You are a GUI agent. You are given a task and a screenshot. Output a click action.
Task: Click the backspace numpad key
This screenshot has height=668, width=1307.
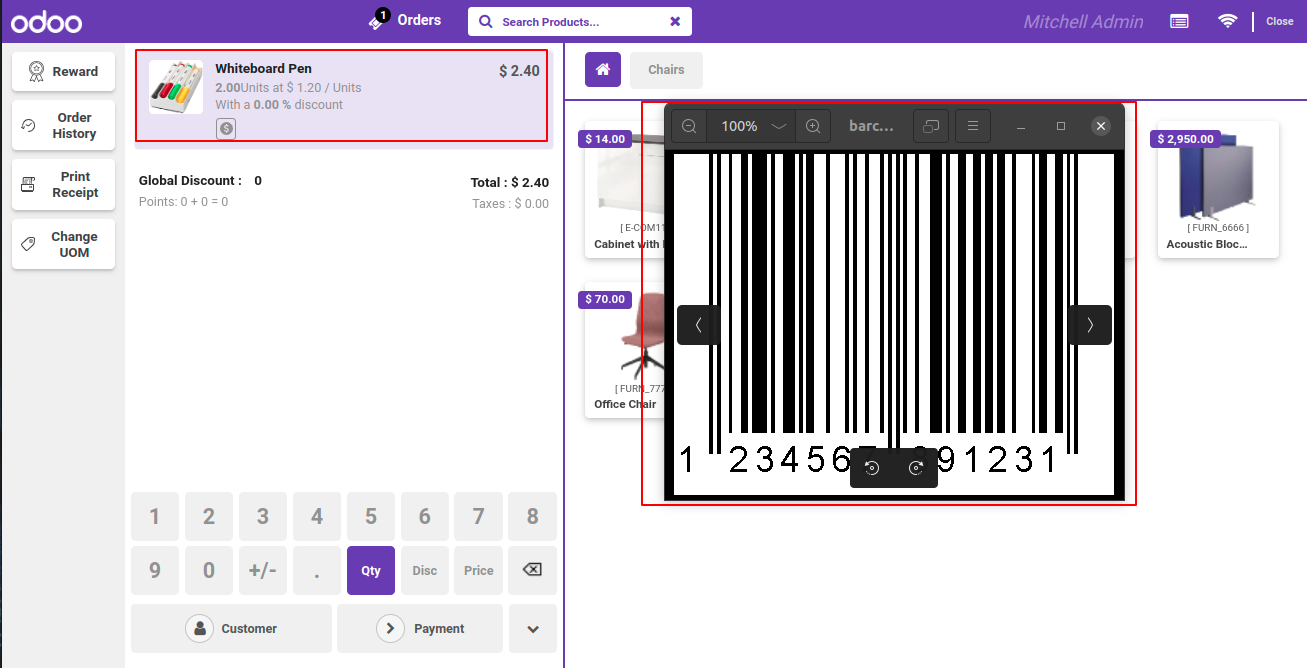[x=532, y=571]
